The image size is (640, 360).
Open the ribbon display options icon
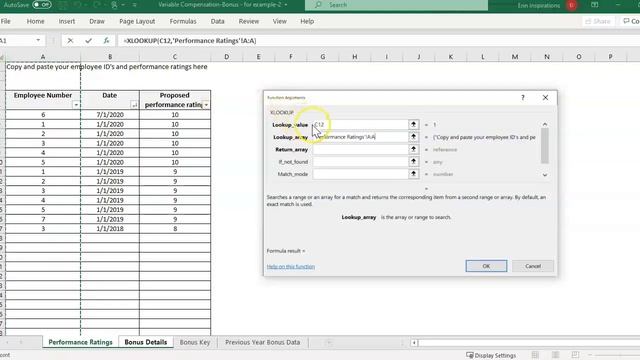594,5
